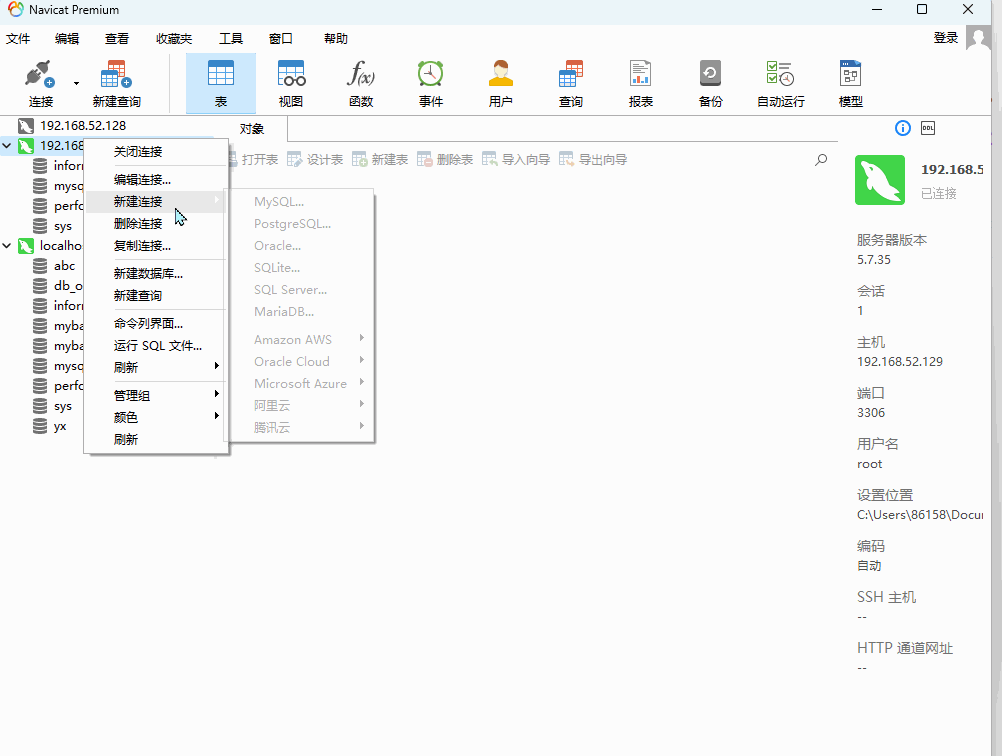Expand the Amazon AWS submenu
The height and width of the screenshot is (756, 1002).
302,340
